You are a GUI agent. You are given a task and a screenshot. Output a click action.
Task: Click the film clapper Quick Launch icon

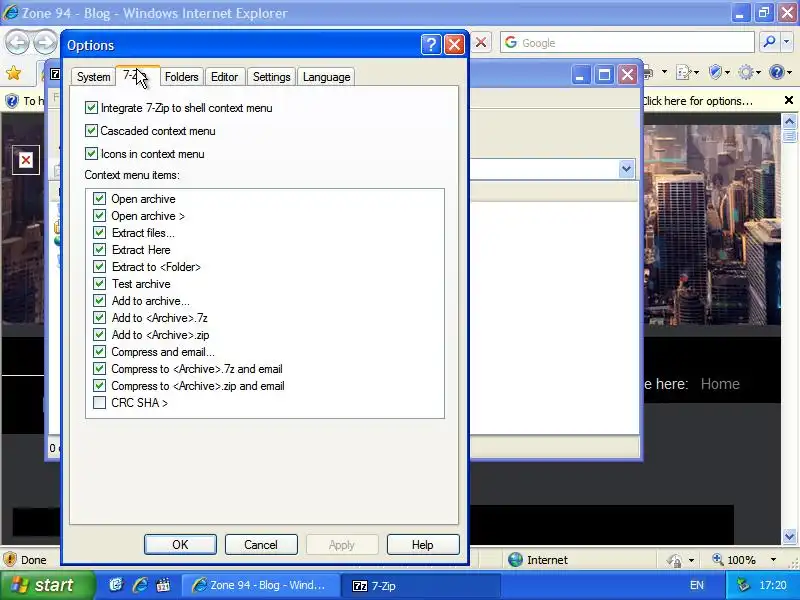click(163, 585)
